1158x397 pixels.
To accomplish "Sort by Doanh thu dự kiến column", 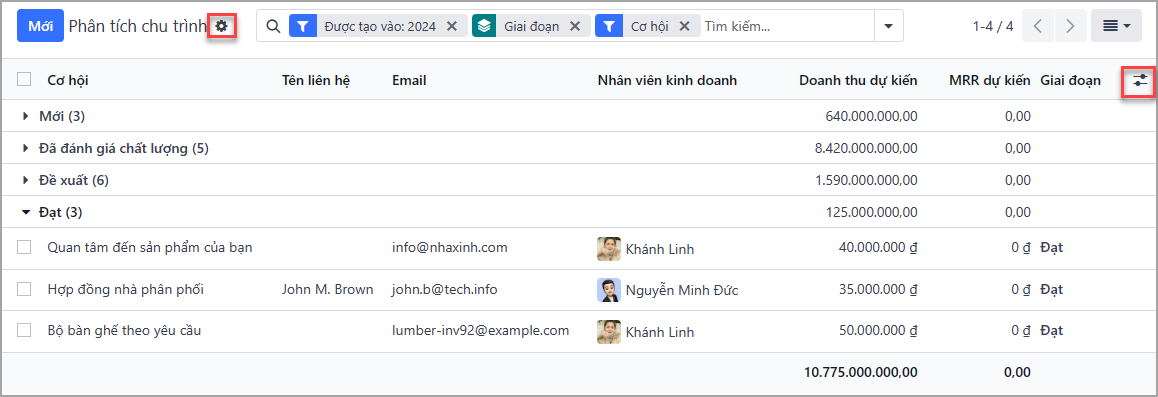I will [858, 80].
